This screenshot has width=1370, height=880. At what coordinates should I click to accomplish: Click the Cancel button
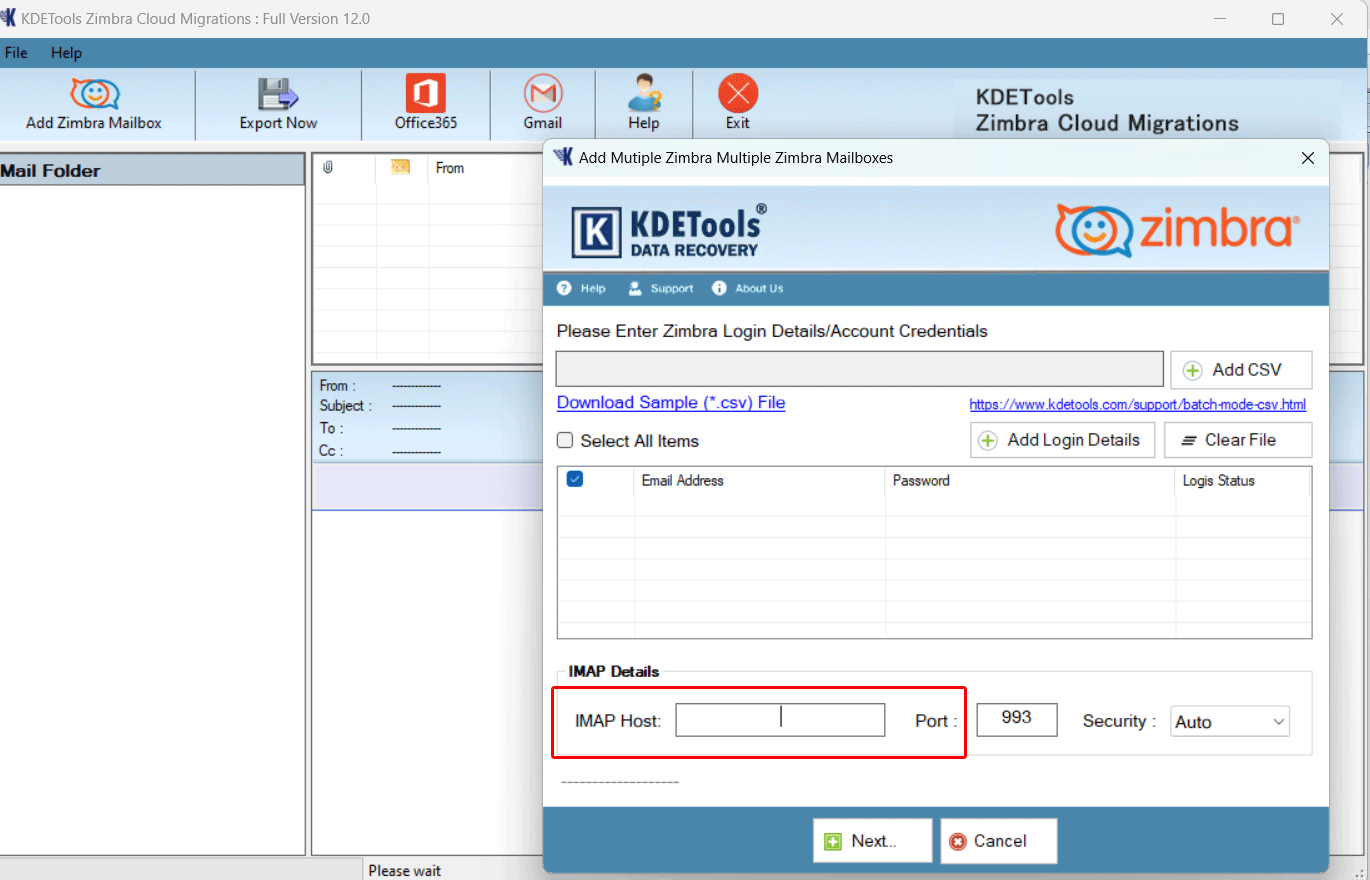click(x=997, y=841)
